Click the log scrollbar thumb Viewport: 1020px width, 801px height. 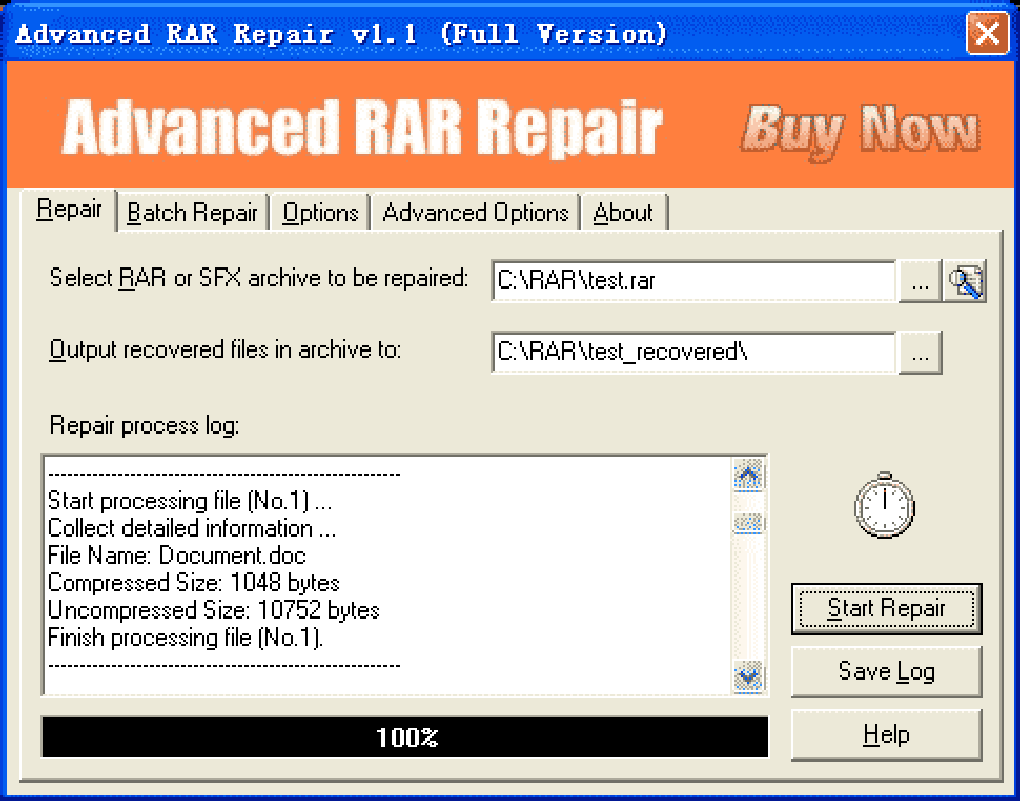[x=748, y=523]
